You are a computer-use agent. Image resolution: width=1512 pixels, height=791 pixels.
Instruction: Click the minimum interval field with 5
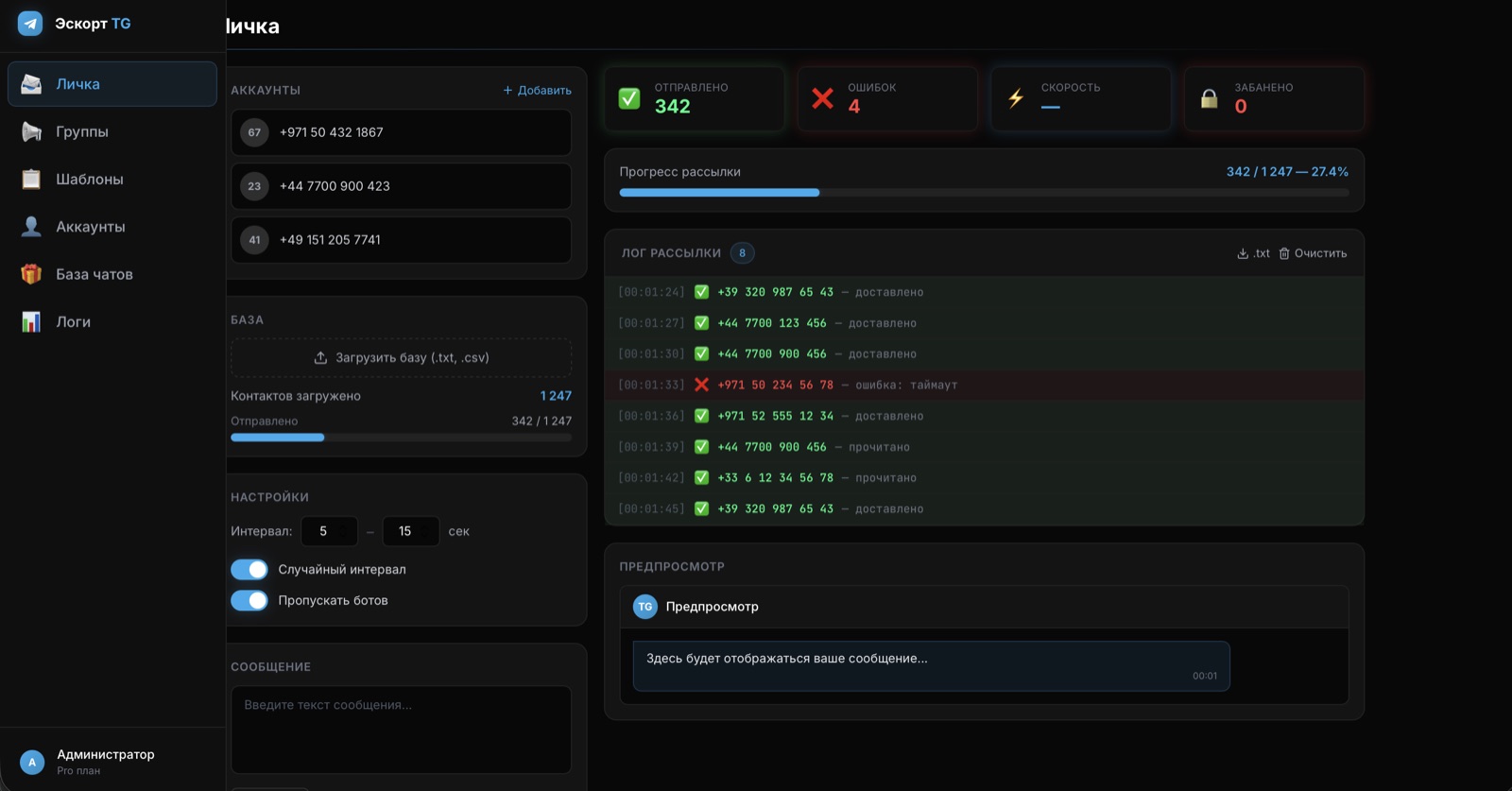[329, 531]
